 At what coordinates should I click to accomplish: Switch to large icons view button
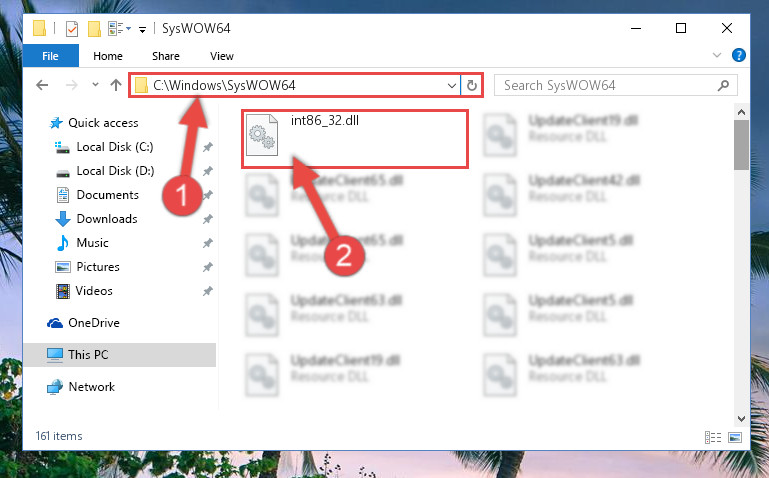tap(735, 437)
